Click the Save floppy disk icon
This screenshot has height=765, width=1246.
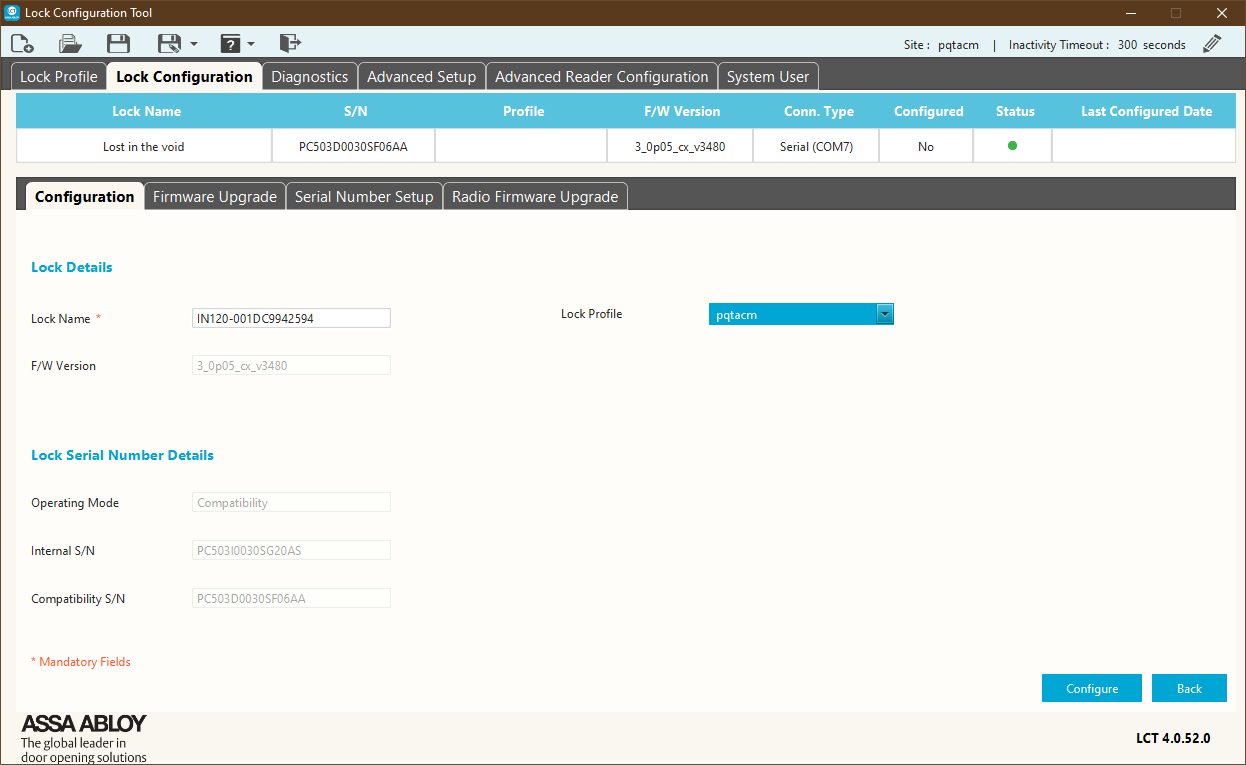pos(119,43)
